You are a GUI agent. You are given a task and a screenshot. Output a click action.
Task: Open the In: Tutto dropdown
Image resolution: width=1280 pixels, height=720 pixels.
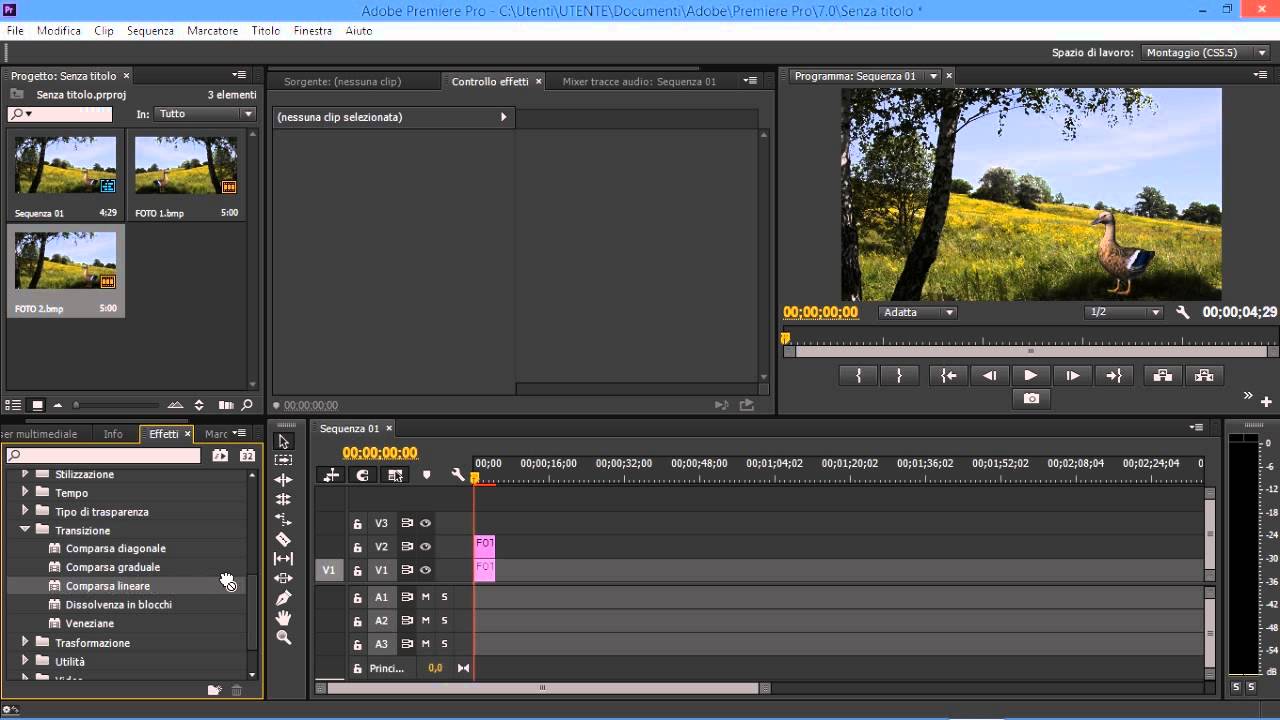[x=206, y=114]
